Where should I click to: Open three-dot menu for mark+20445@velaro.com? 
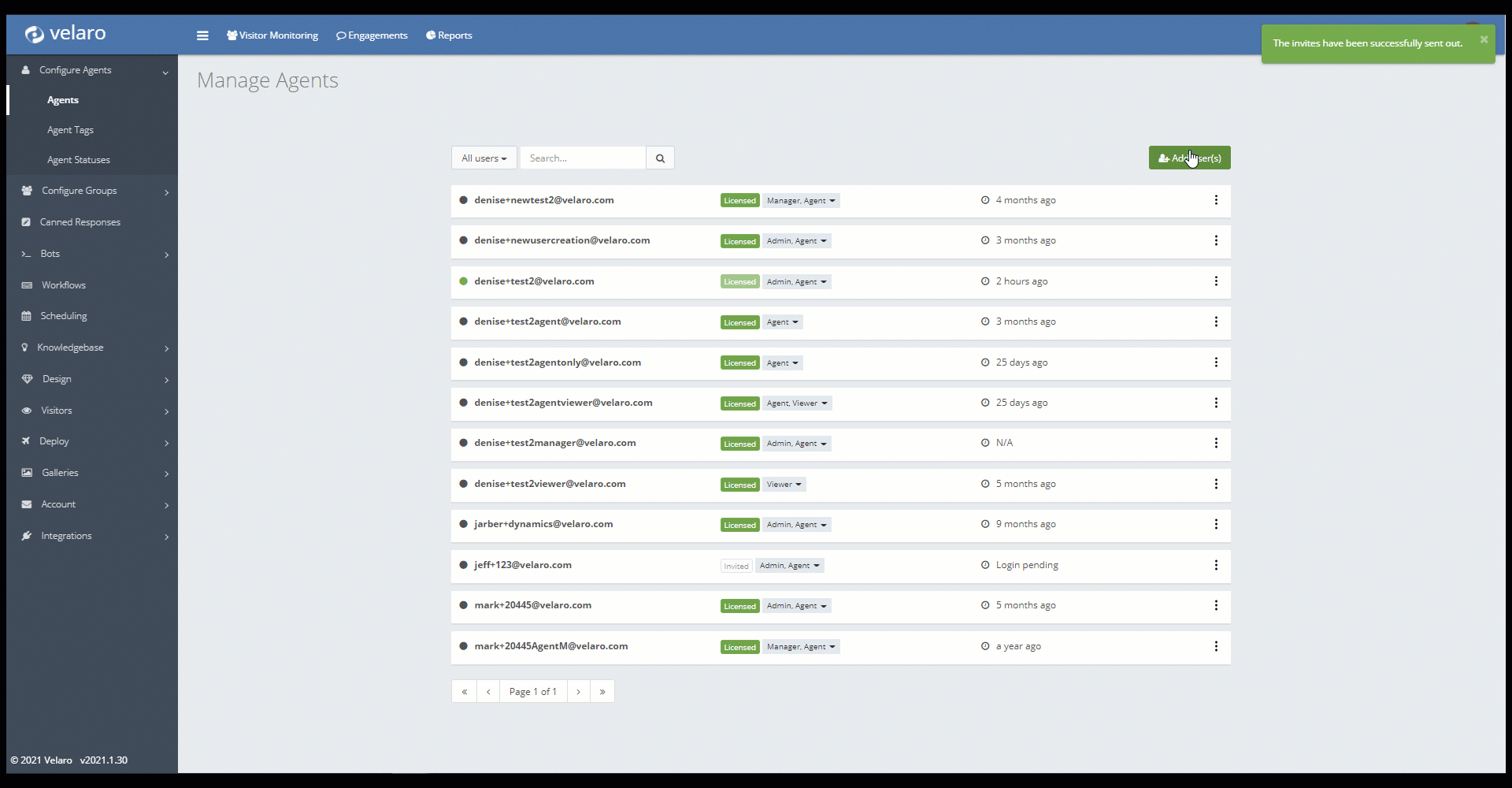1216,605
